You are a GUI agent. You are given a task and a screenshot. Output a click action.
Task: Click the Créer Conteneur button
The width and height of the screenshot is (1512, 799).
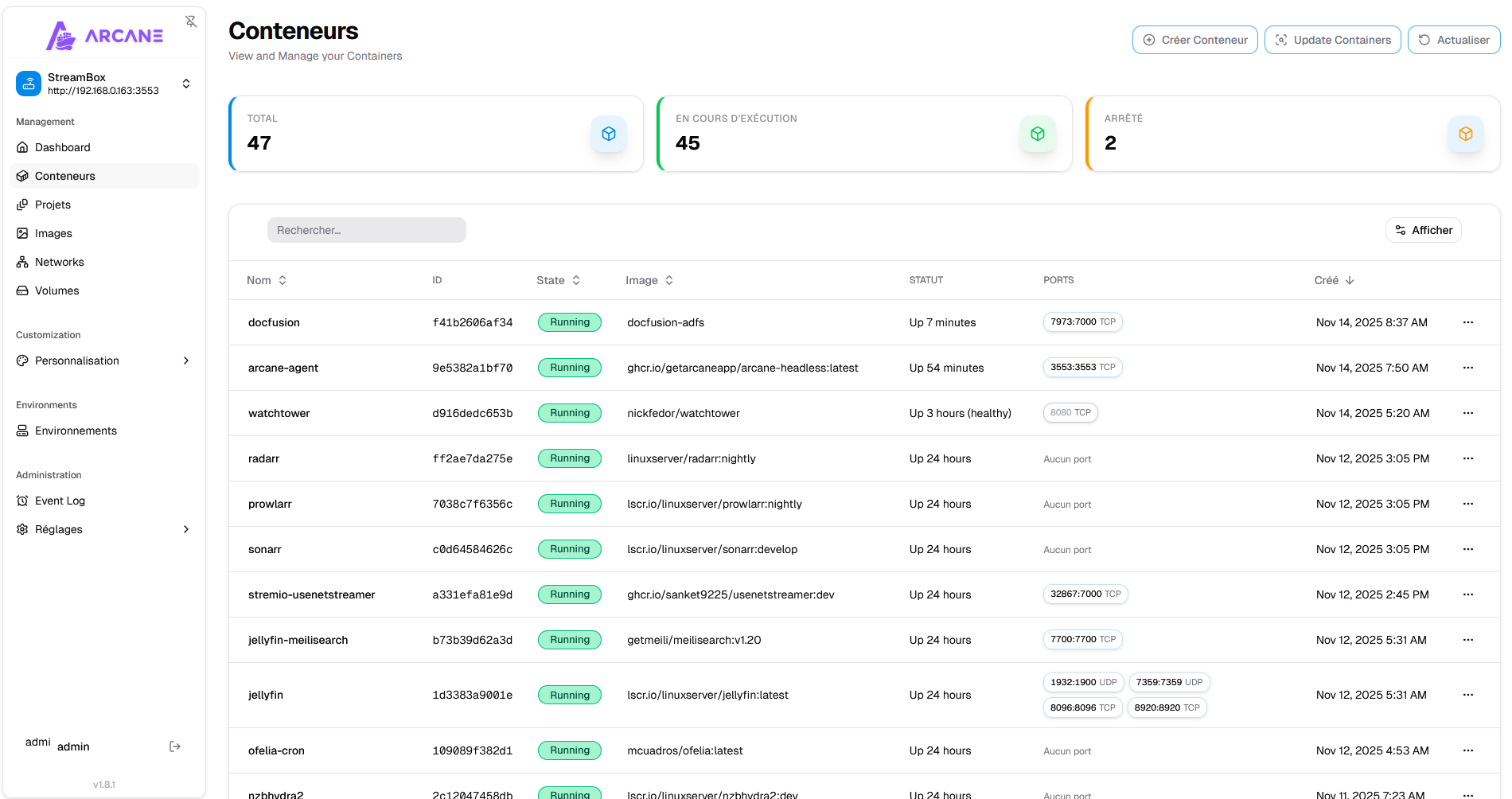tap(1194, 40)
